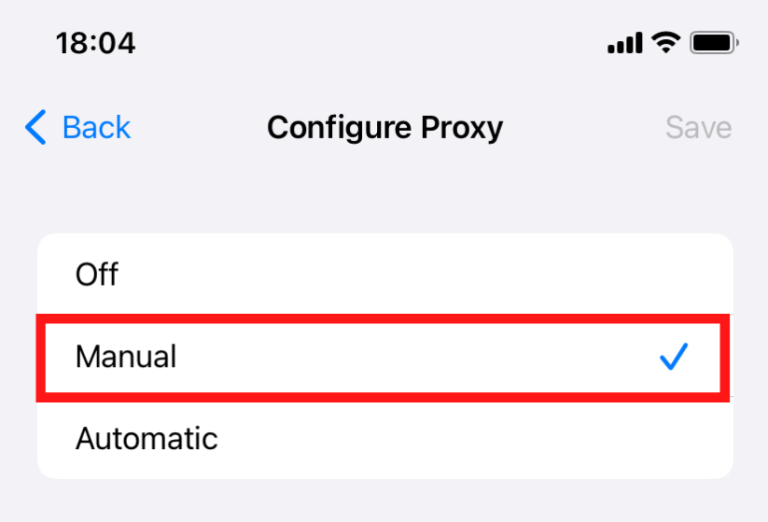This screenshot has height=522, width=768.
Task: Click the word Off in the list
Action: click(97, 274)
